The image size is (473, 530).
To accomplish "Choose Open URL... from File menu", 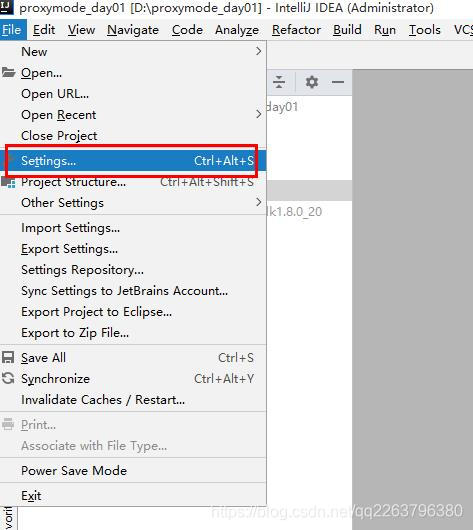I will pos(133,94).
